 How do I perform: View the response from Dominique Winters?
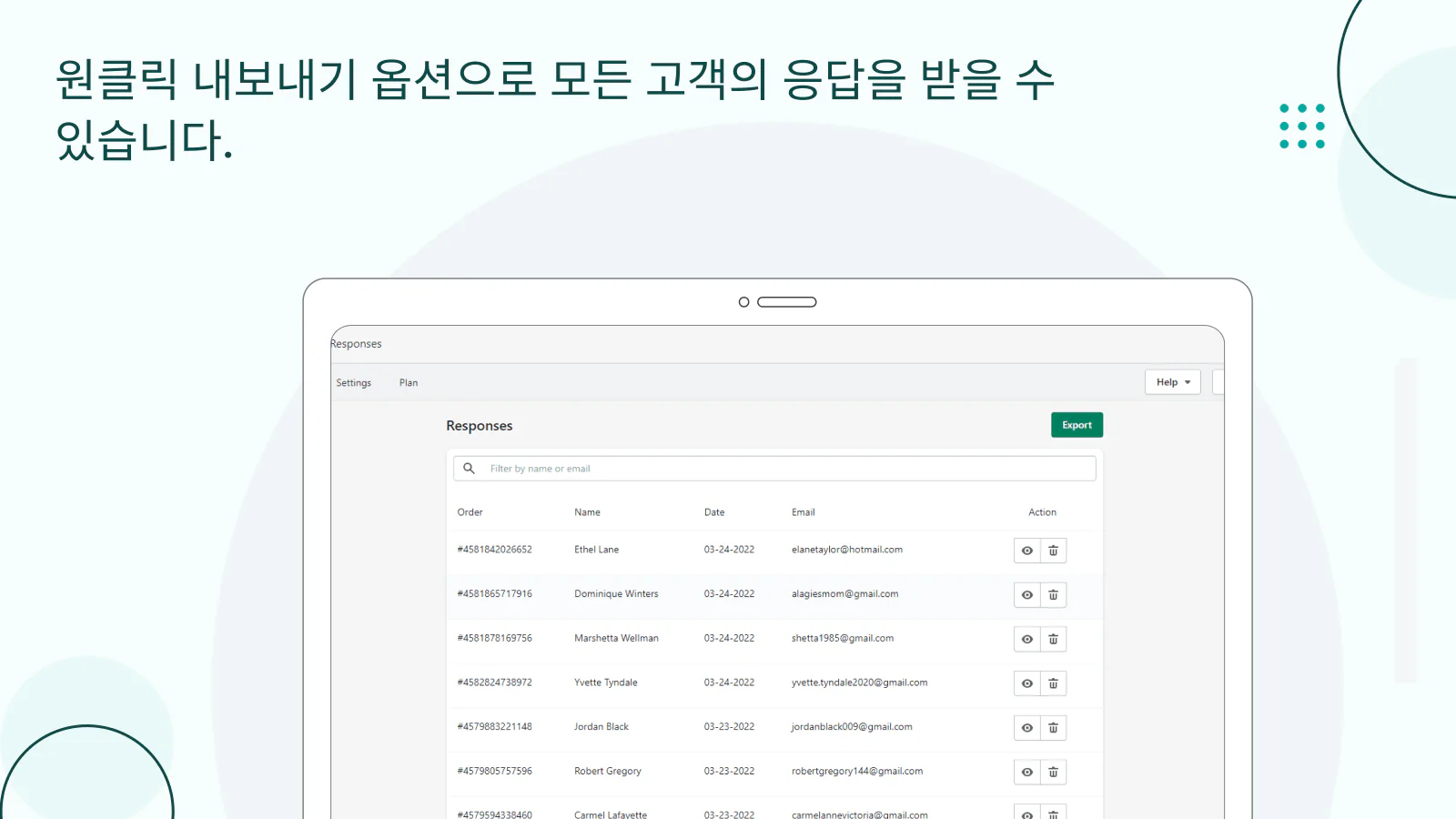(1027, 595)
